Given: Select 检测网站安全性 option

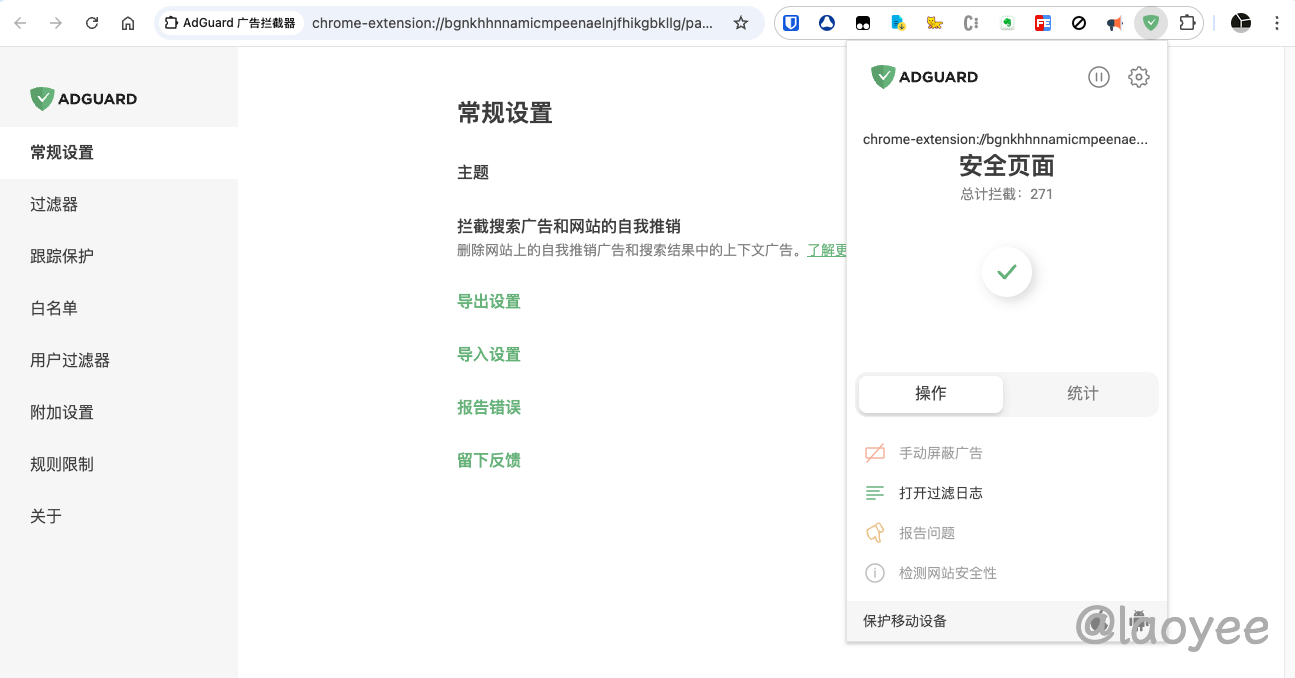Looking at the screenshot, I should pyautogui.click(x=947, y=573).
